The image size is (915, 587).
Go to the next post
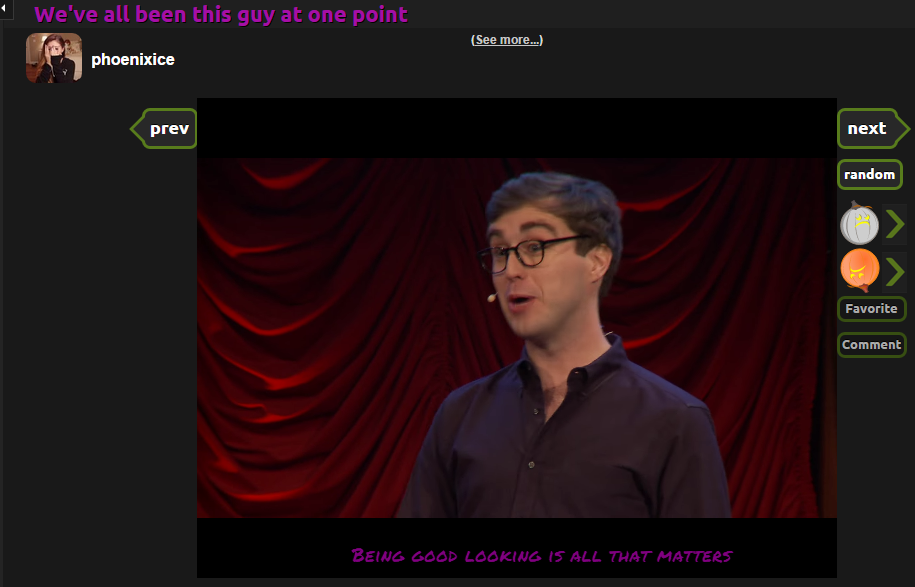873,128
